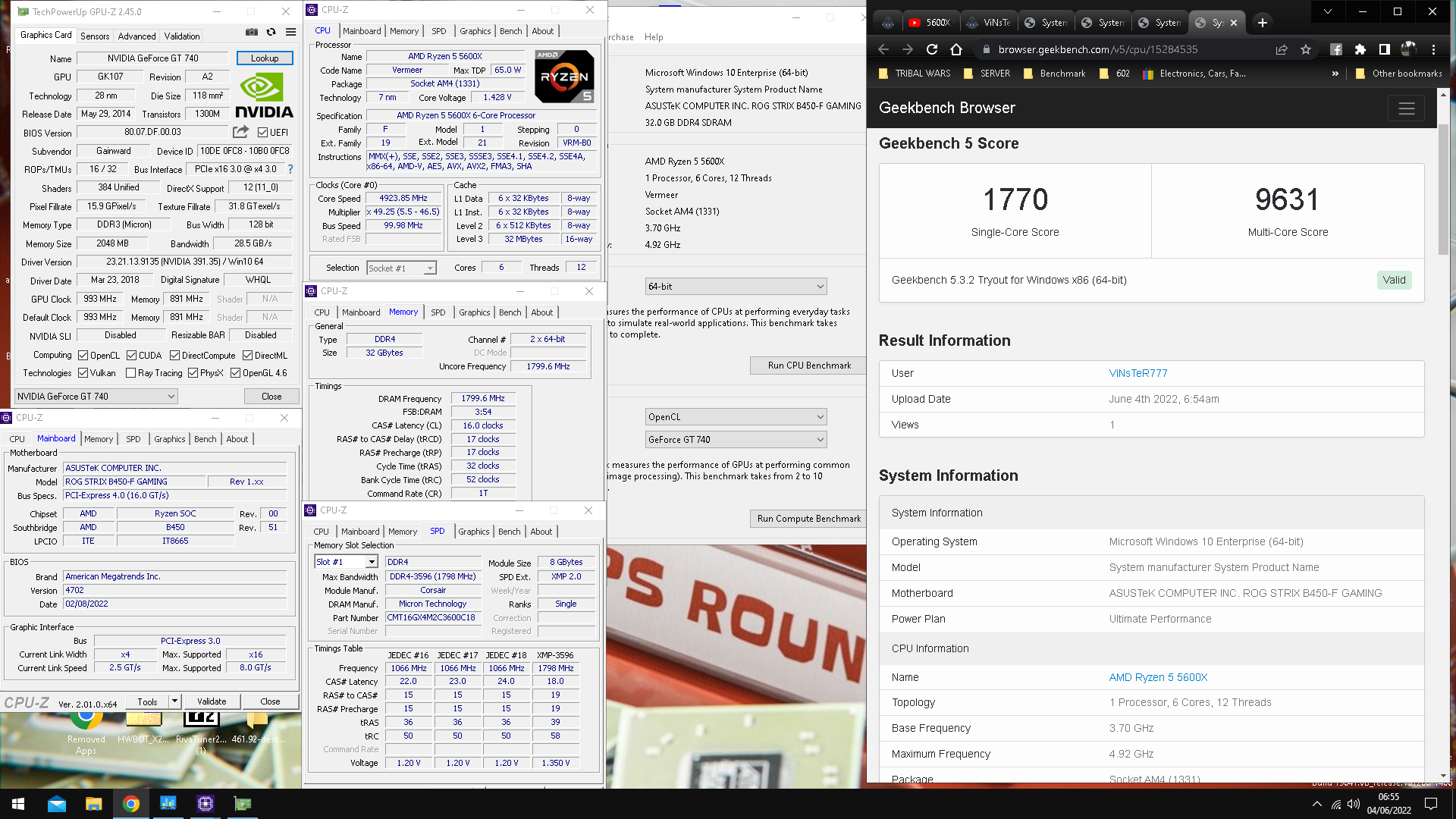Open the Other bookmarks folder
1456x819 pixels.
1398,74
